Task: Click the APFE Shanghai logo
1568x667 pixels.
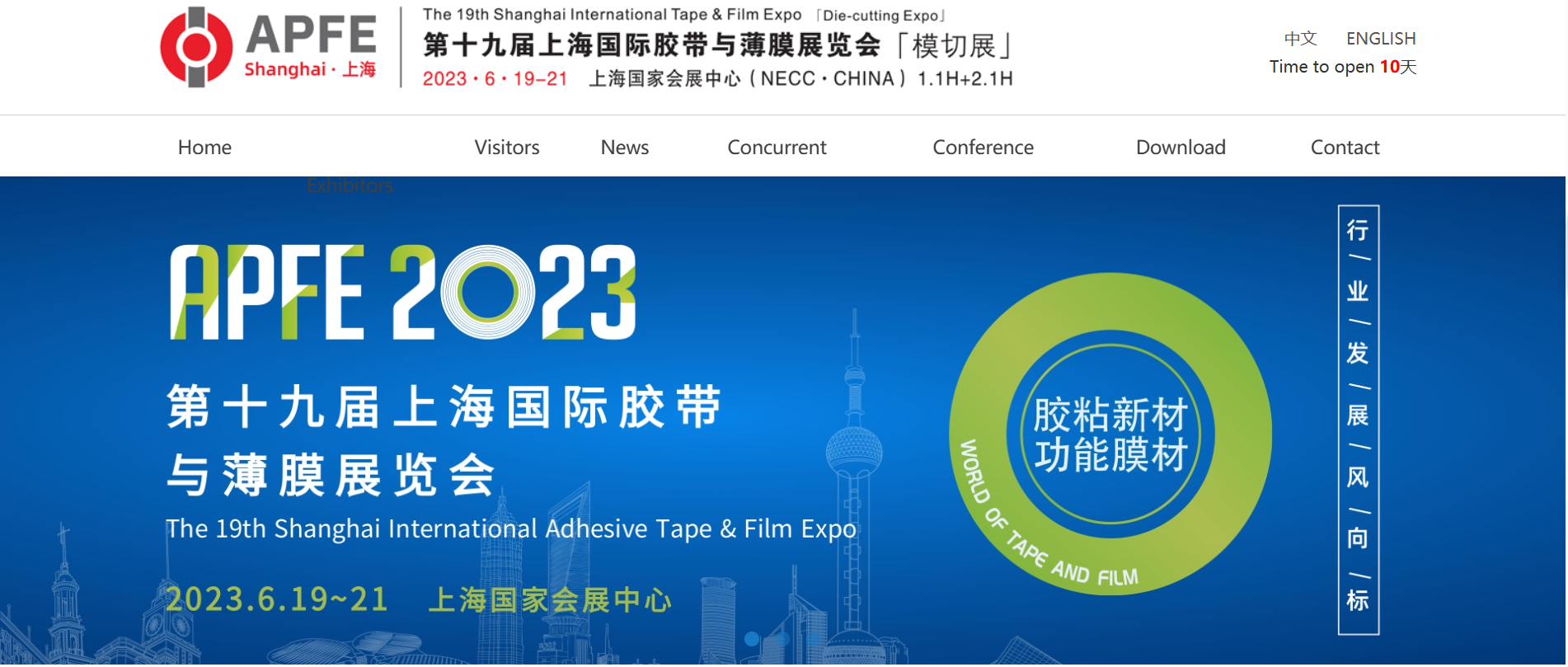Action: coord(269,46)
